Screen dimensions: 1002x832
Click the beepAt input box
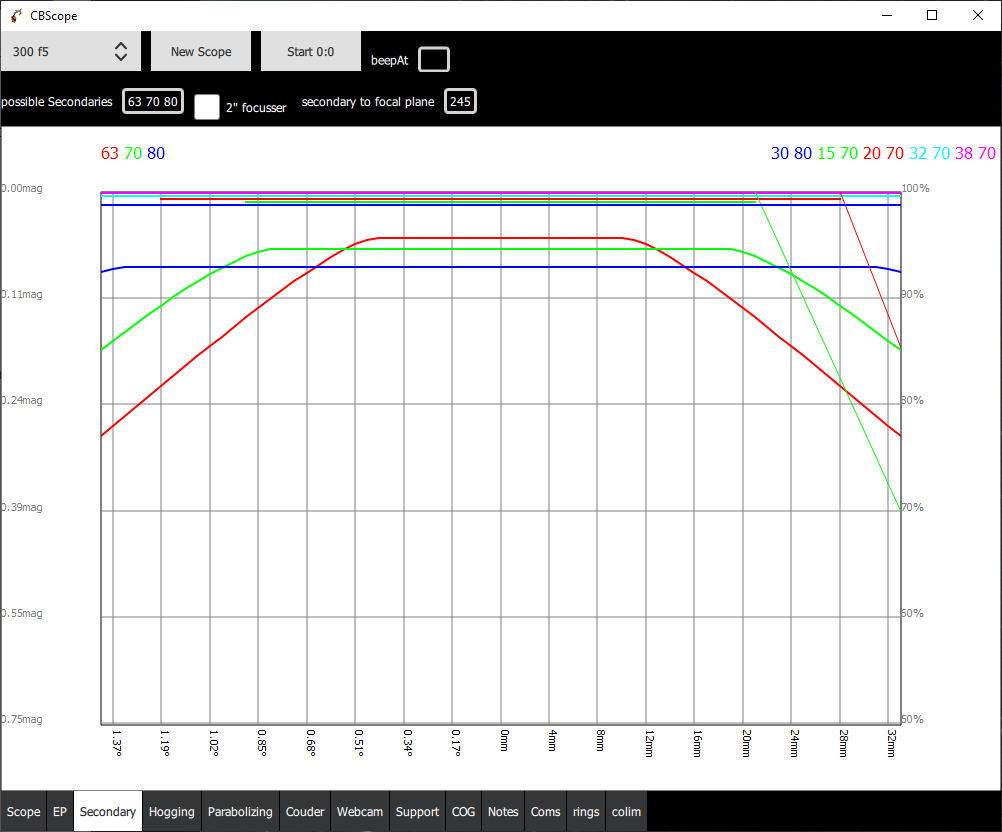coord(434,59)
